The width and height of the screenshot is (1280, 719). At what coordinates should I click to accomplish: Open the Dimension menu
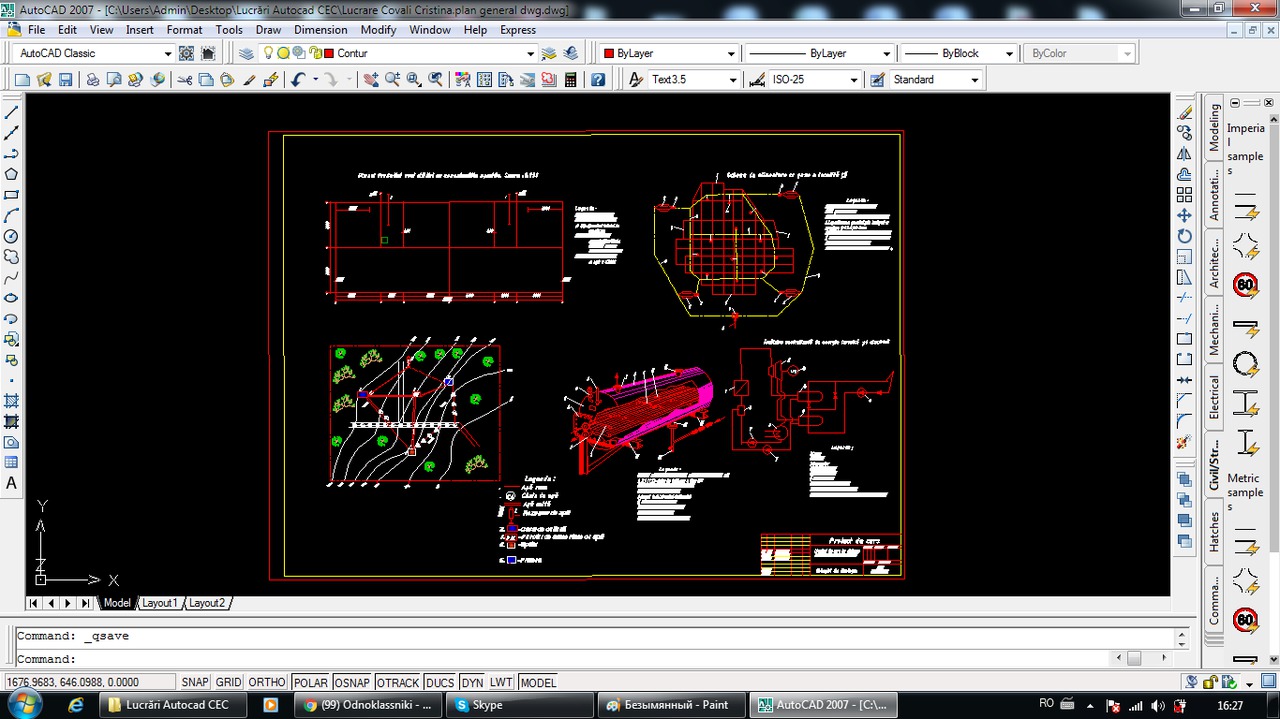tap(320, 30)
